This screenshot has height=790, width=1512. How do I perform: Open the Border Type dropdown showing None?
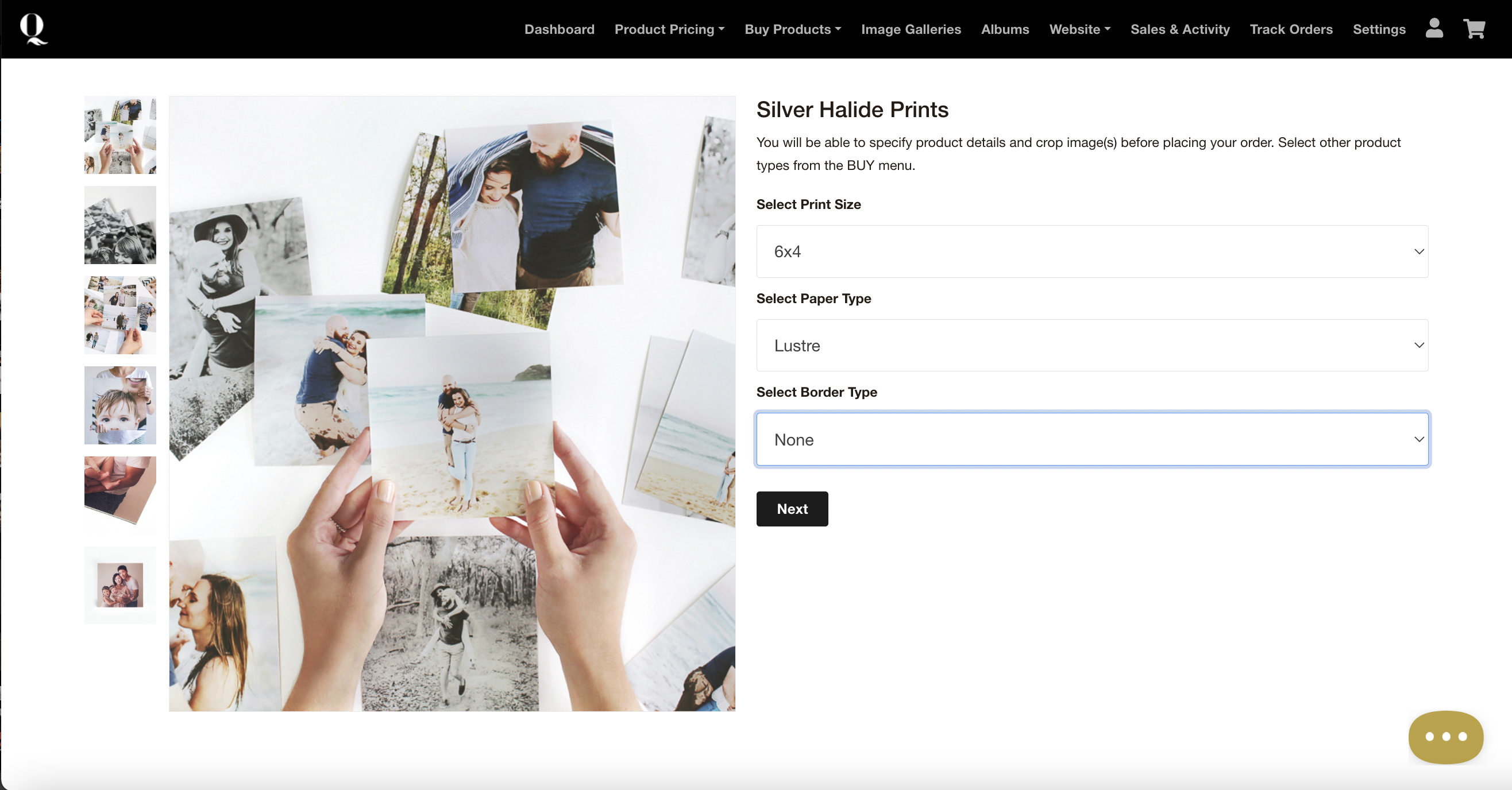click(1091, 439)
